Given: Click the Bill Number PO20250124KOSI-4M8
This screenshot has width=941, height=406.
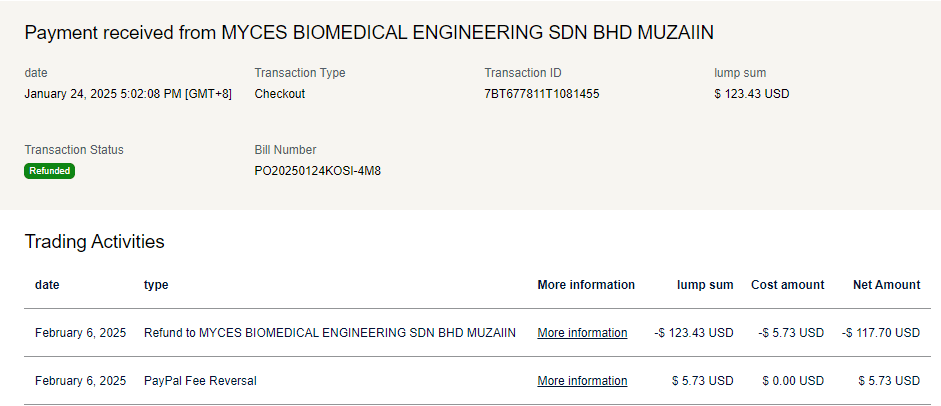Looking at the screenshot, I should pyautogui.click(x=317, y=171).
